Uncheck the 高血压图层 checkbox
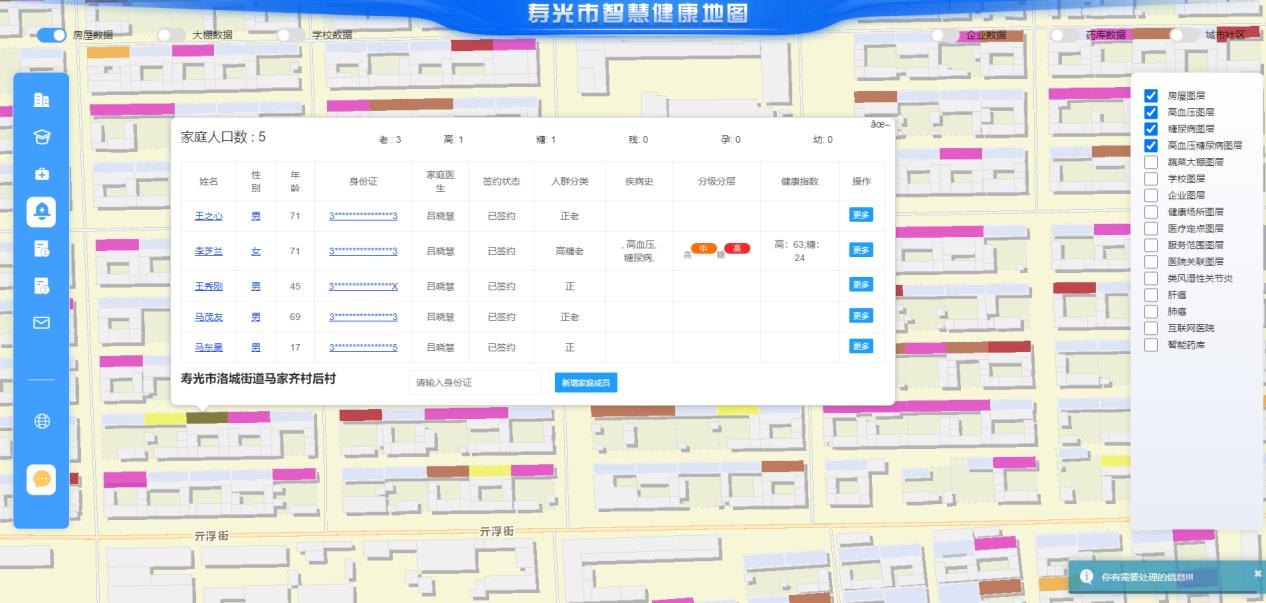This screenshot has width=1266, height=603. (1150, 112)
